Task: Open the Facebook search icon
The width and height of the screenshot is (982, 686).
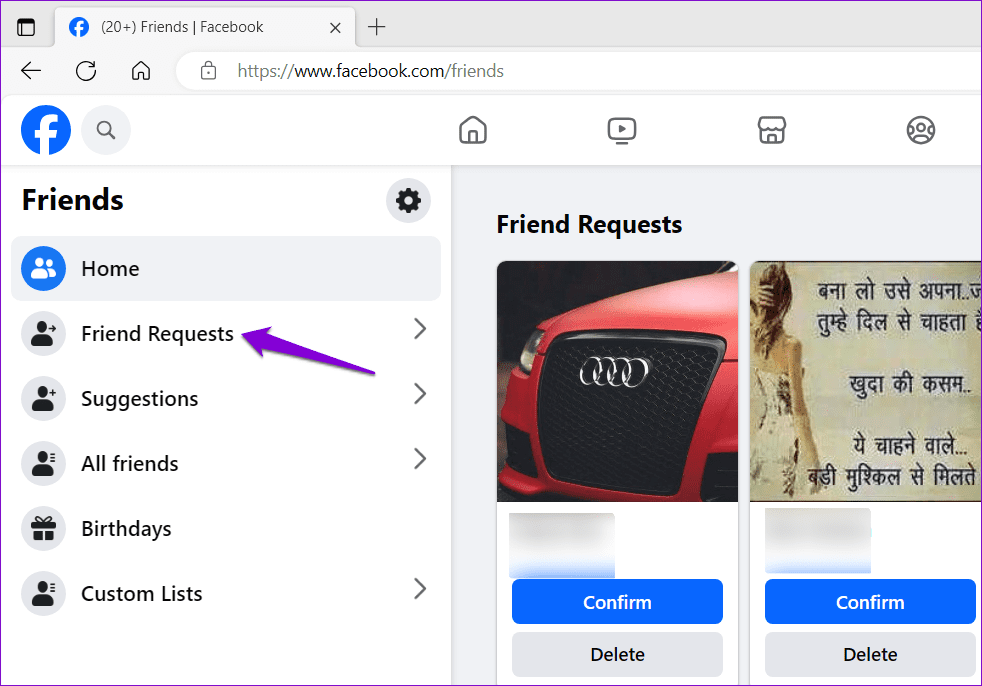Action: tap(106, 130)
